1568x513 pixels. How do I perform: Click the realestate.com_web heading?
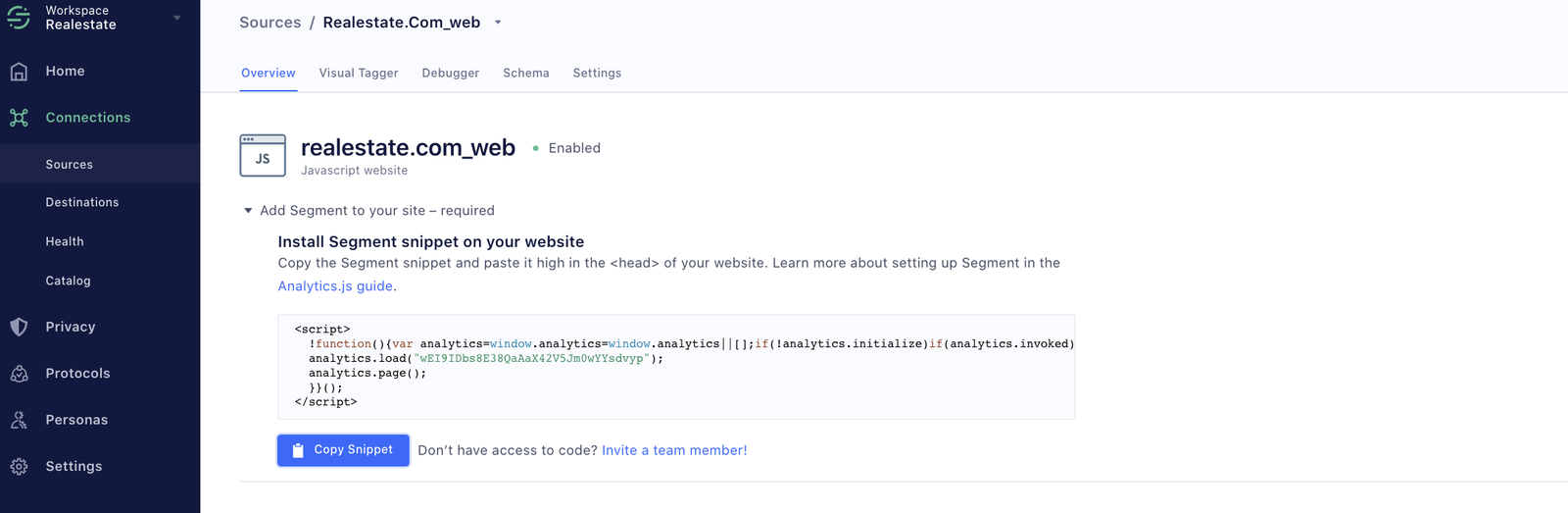(408, 147)
